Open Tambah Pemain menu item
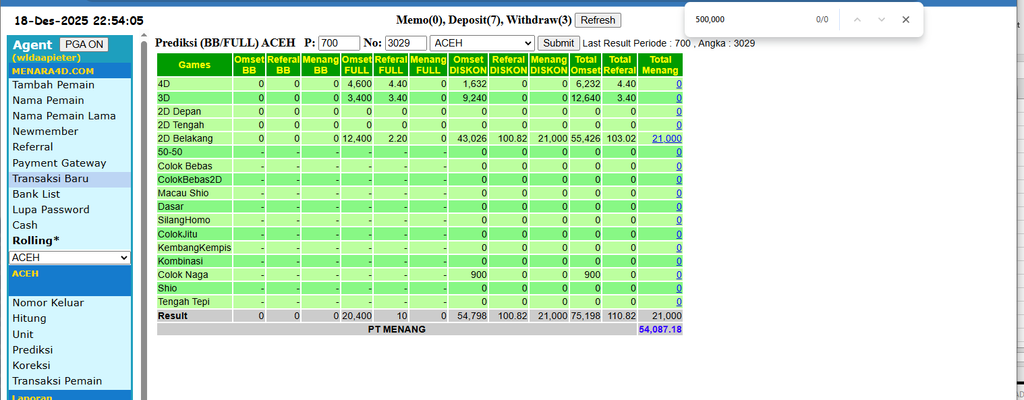Screen dimensions: 1024x400 click(x=54, y=85)
